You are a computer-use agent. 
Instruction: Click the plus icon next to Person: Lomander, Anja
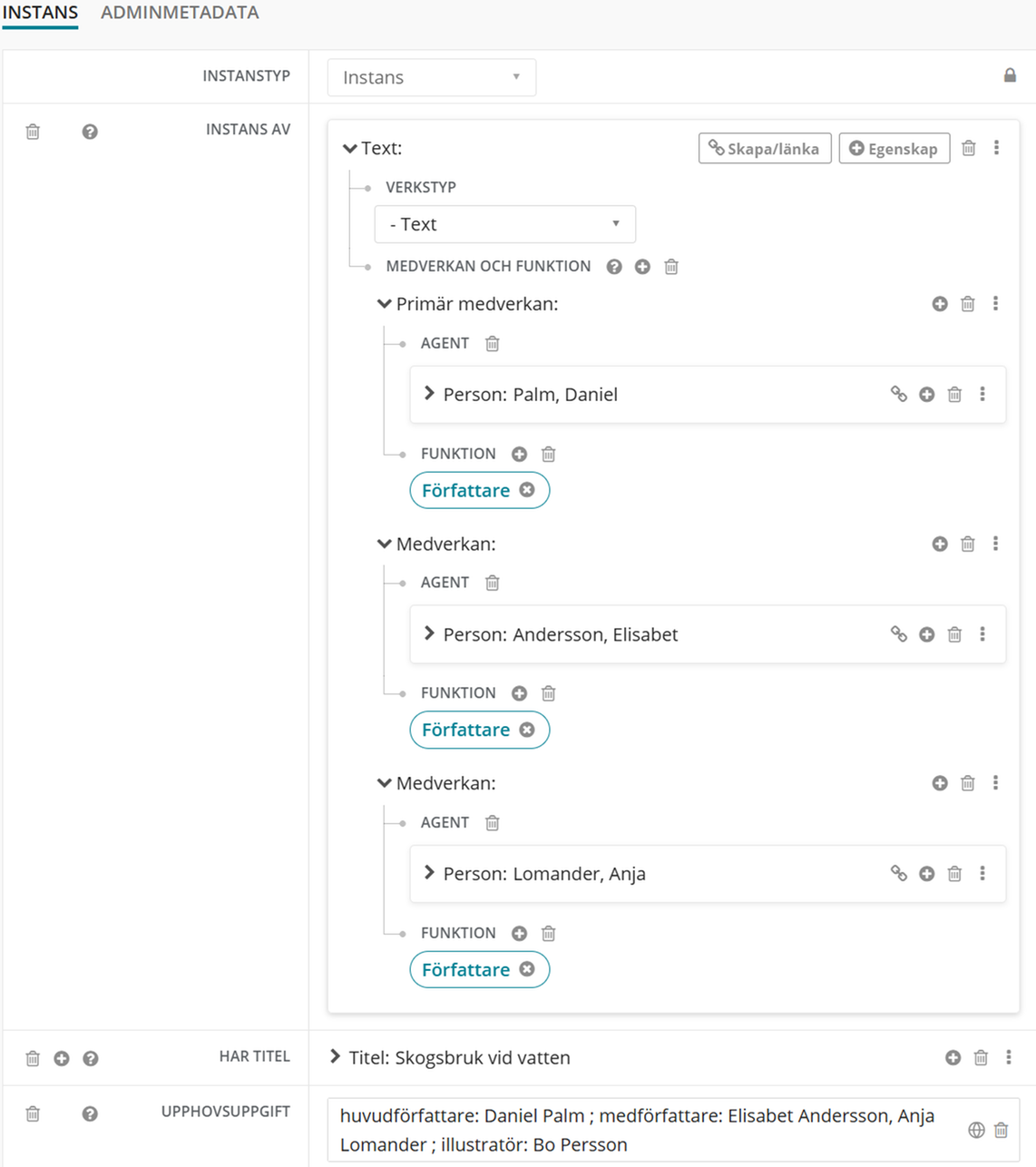pyautogui.click(x=926, y=873)
